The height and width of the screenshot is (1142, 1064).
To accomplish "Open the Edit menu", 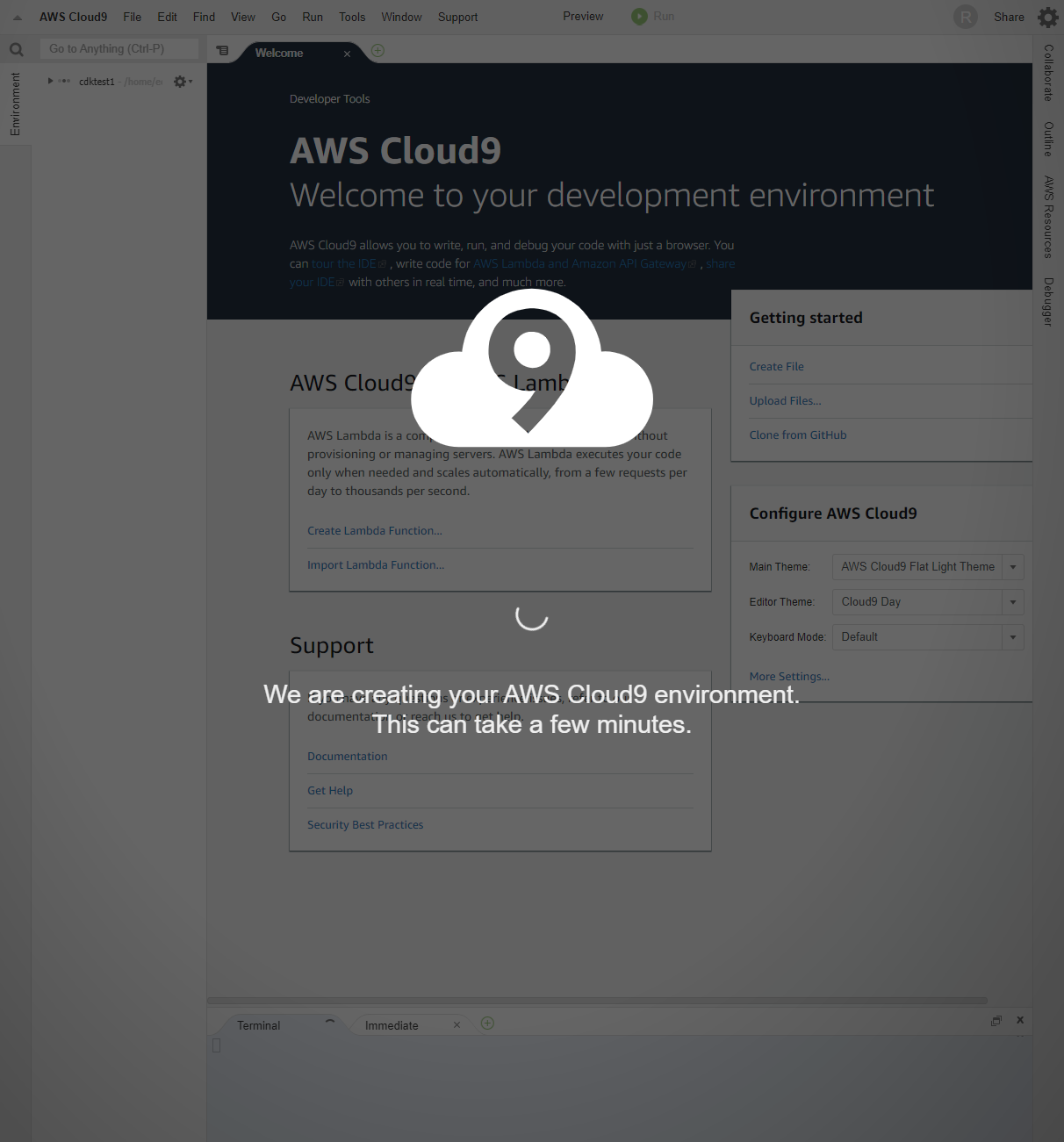I will coord(168,17).
